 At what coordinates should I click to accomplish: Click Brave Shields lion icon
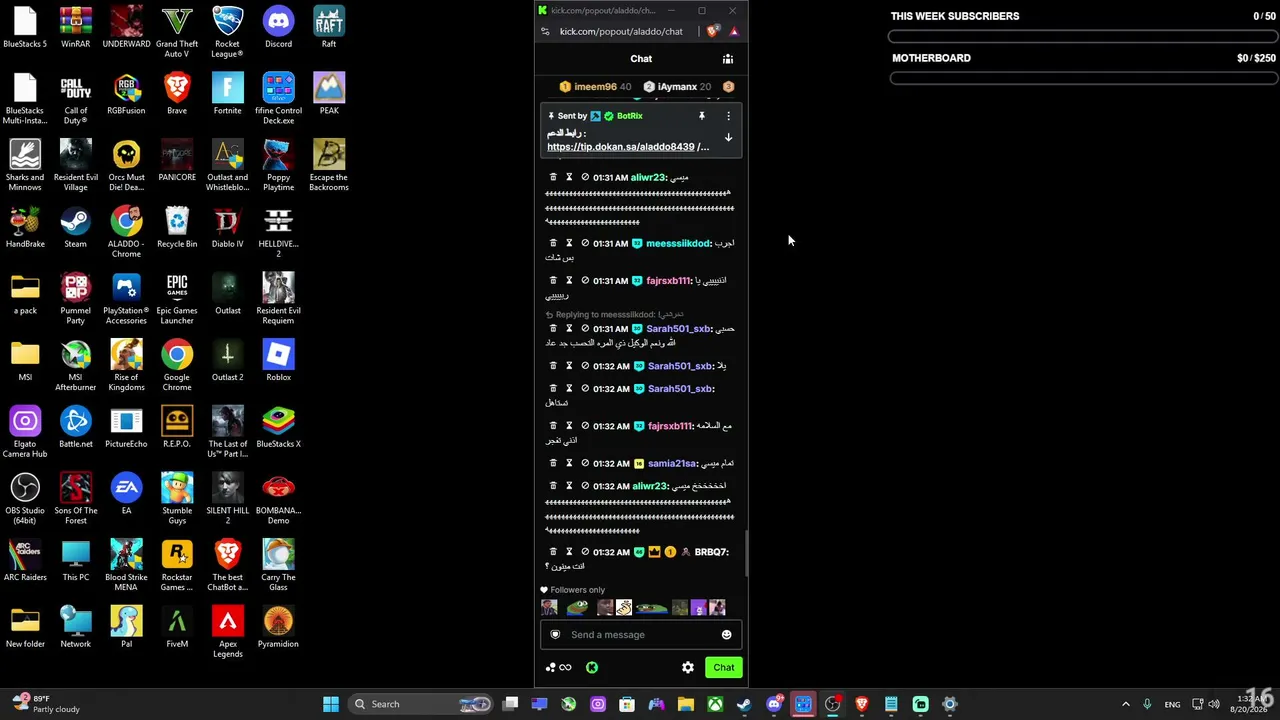coord(713,31)
